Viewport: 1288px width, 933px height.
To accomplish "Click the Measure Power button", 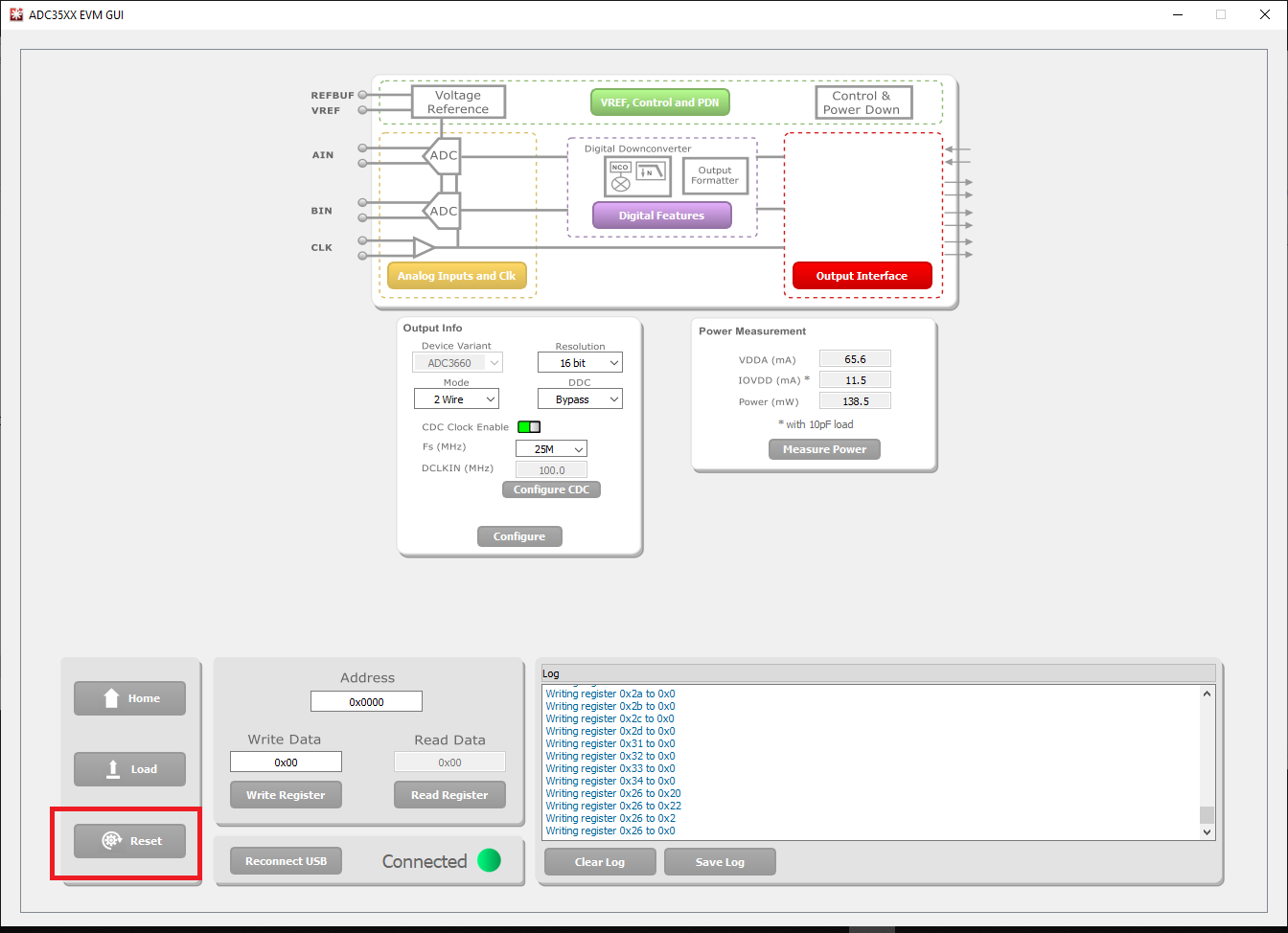I will [x=824, y=449].
